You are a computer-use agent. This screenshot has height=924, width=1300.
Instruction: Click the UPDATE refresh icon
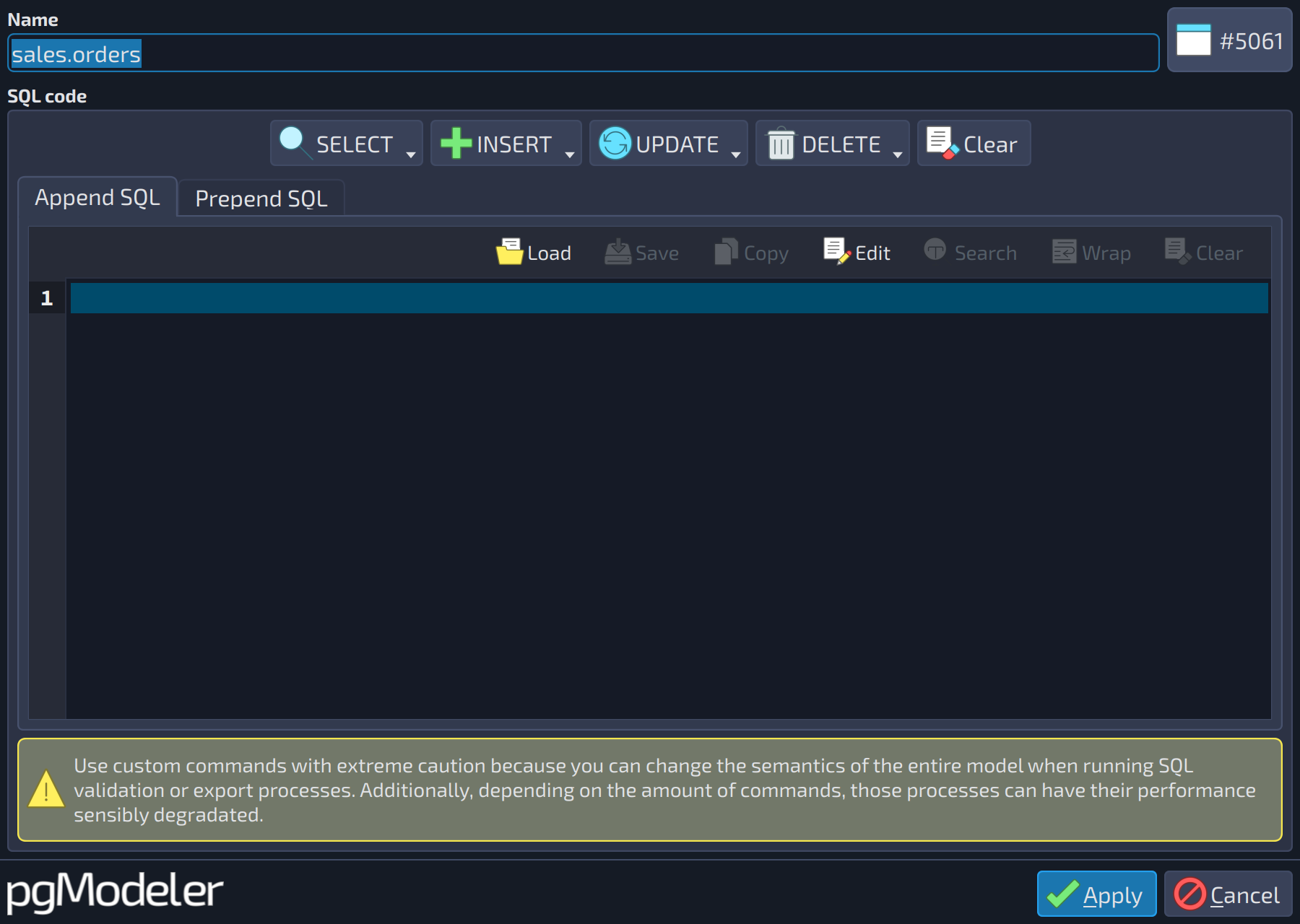tap(615, 143)
